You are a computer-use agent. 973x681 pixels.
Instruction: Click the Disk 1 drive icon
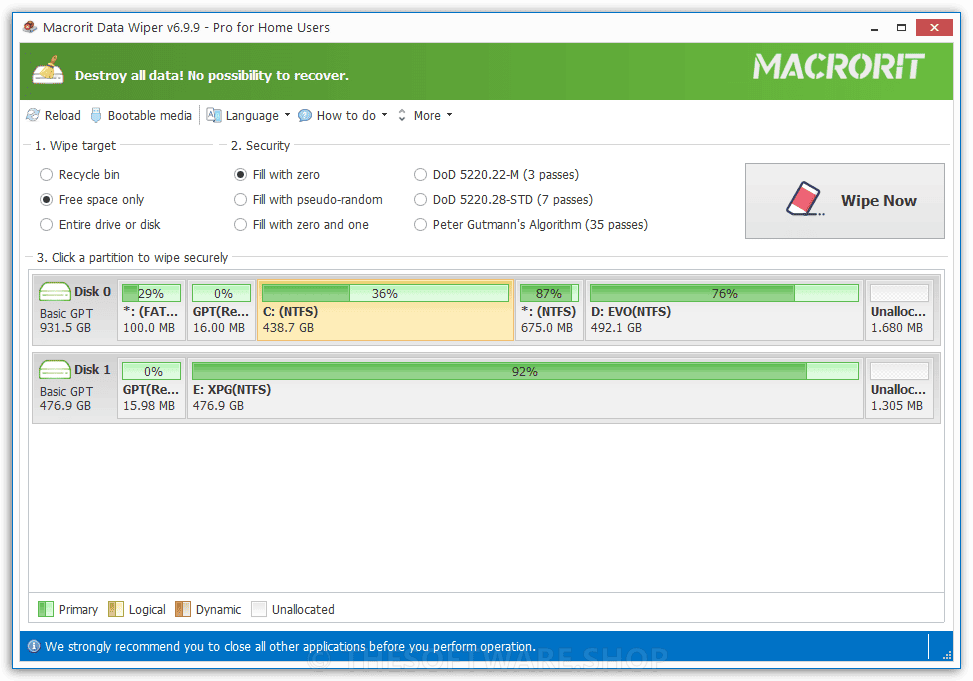(55, 370)
